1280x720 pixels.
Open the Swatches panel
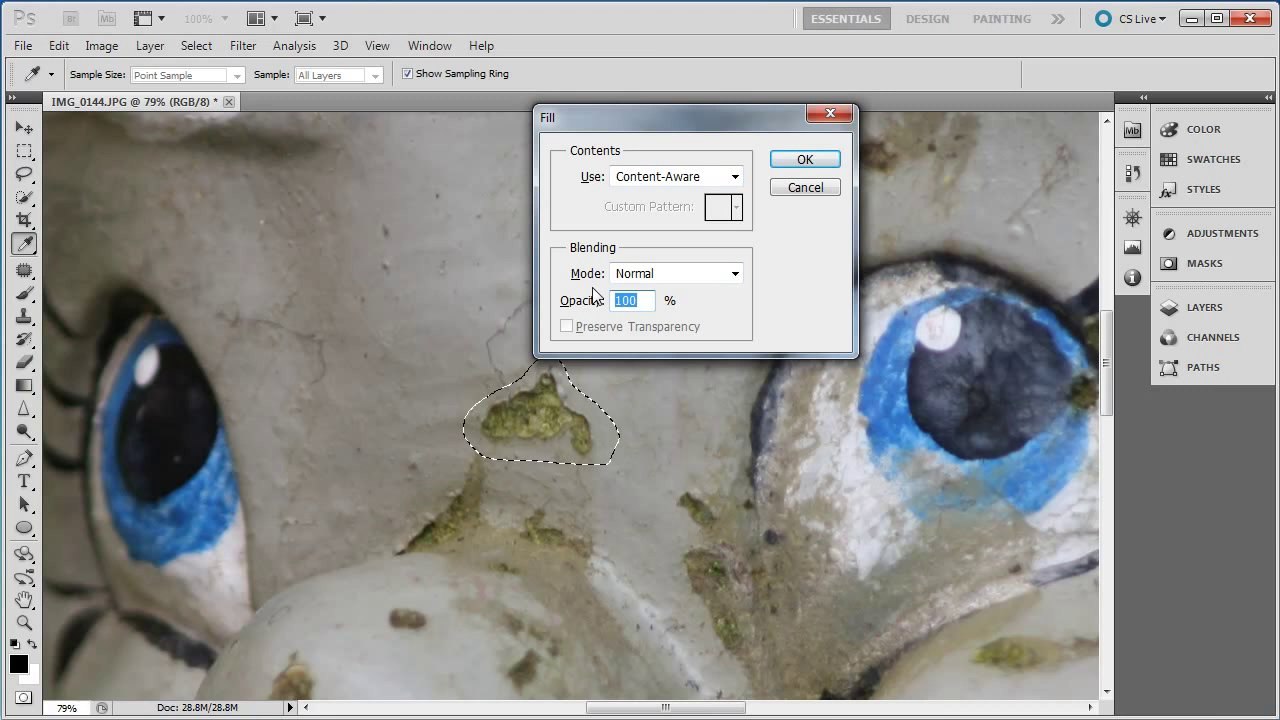click(1213, 159)
